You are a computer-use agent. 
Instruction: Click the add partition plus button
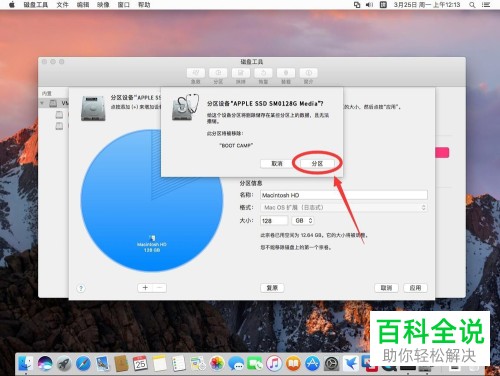(145, 288)
